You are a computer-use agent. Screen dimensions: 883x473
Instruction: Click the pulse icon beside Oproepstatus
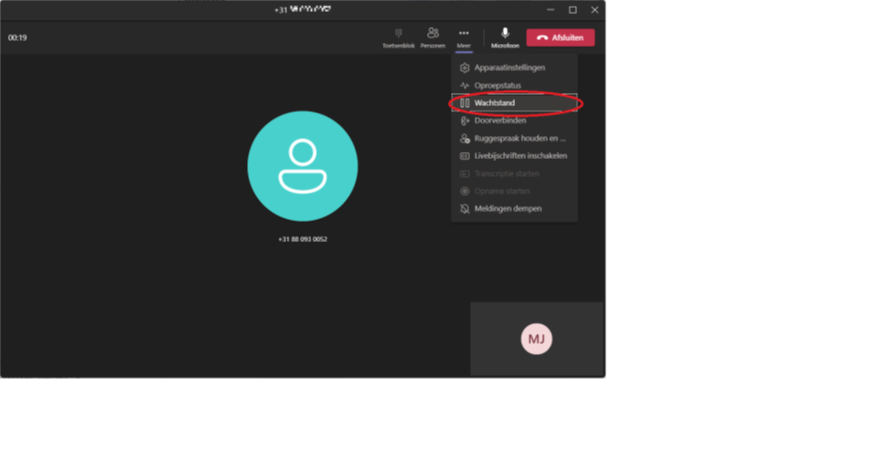(464, 86)
